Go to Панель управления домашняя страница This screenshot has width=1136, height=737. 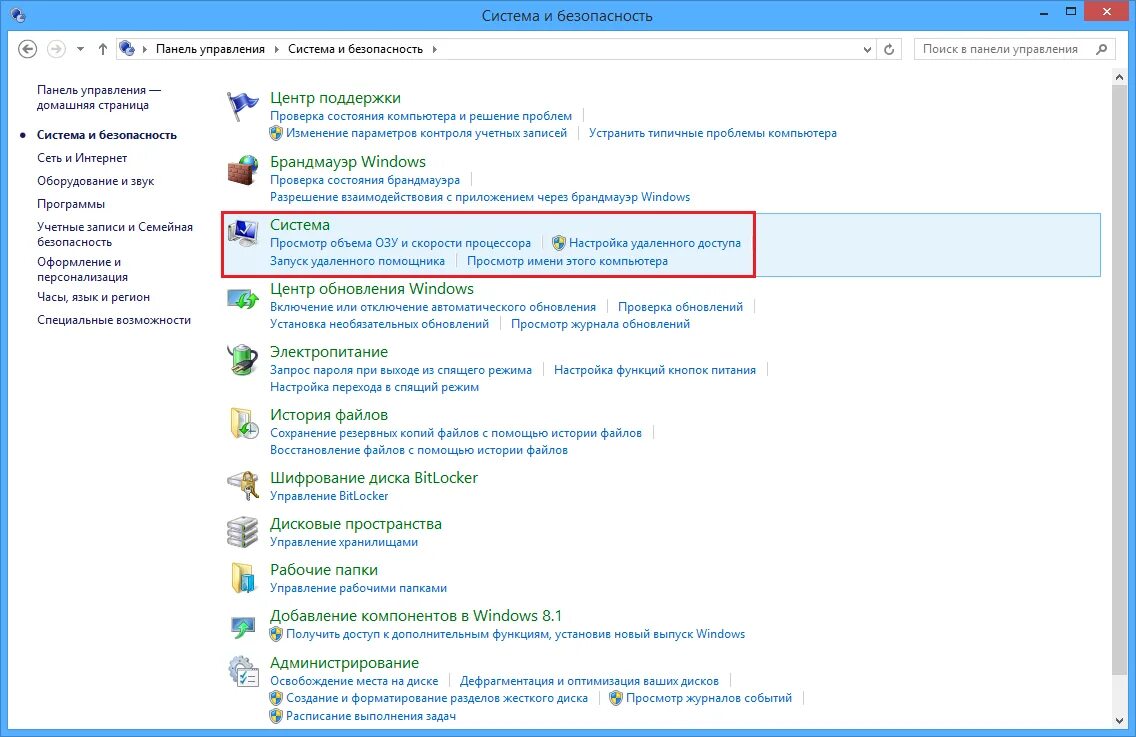tap(99, 97)
